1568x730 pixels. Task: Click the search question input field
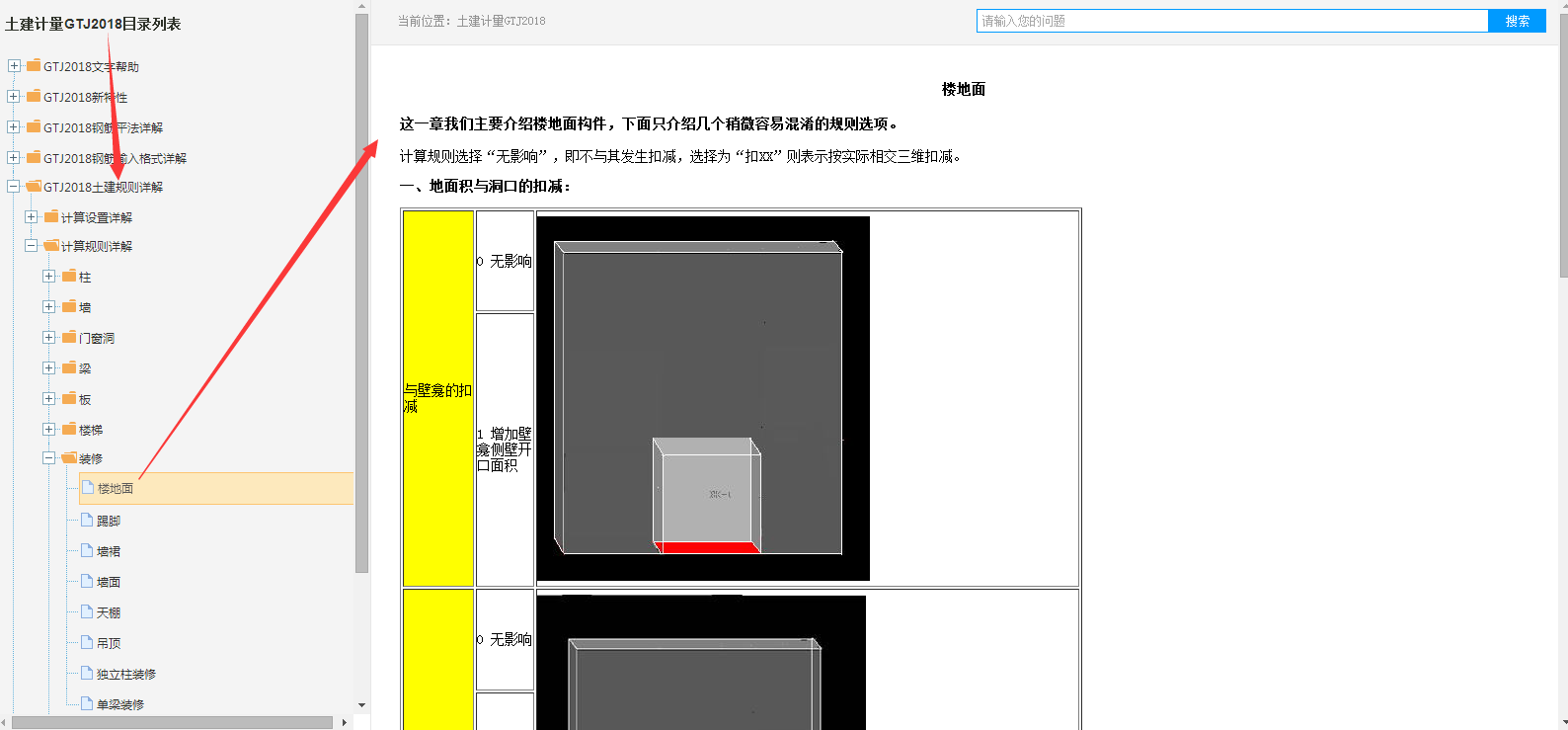point(1232,21)
